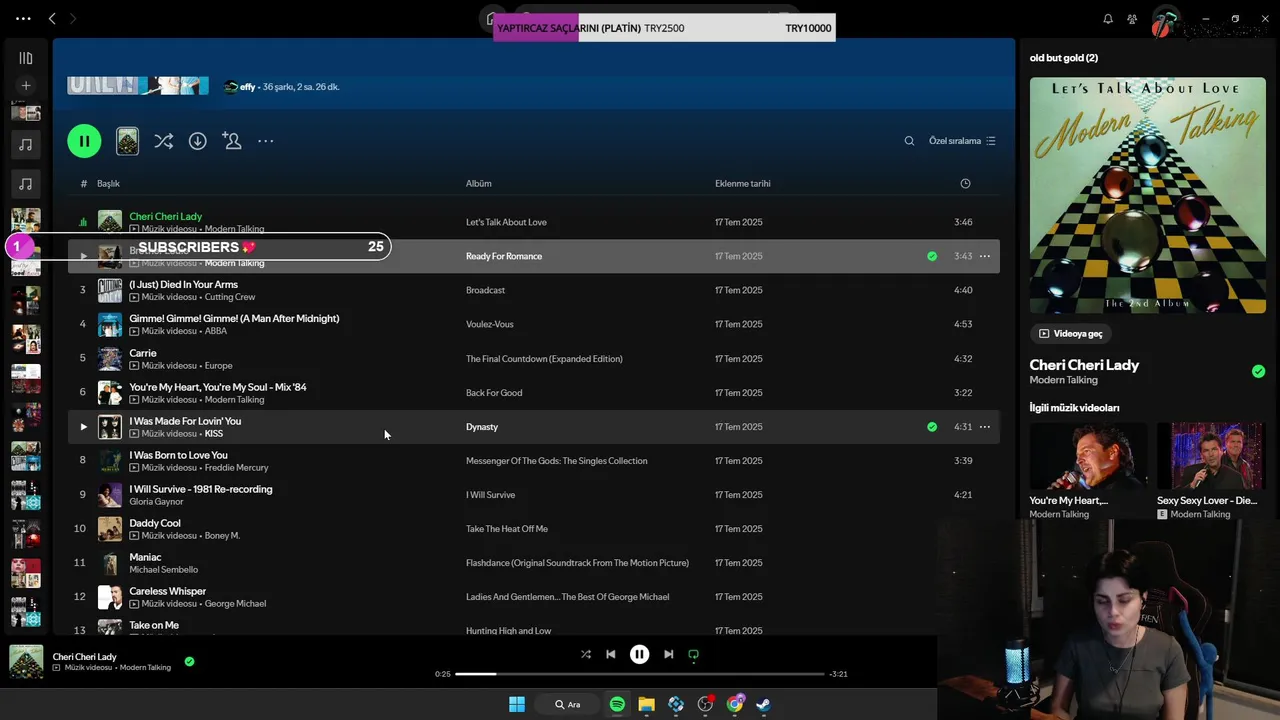Toggle shuffle in the playlist action bar
The image size is (1280, 720).
163,141
